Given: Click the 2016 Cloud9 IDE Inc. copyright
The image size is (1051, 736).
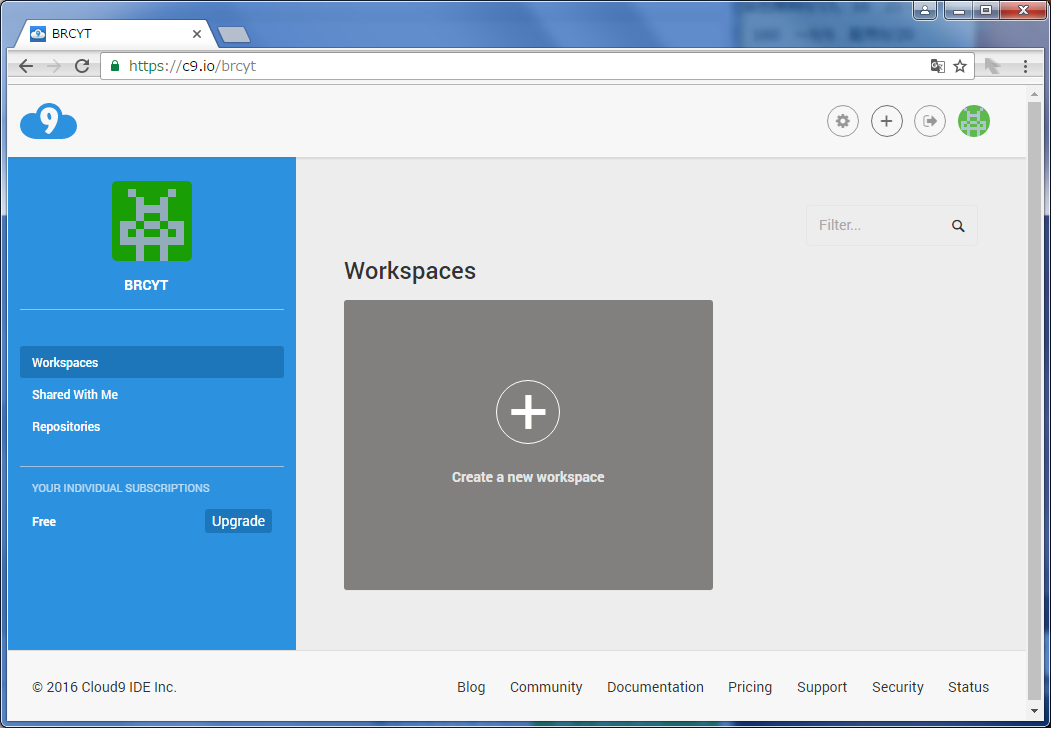Looking at the screenshot, I should click(105, 687).
